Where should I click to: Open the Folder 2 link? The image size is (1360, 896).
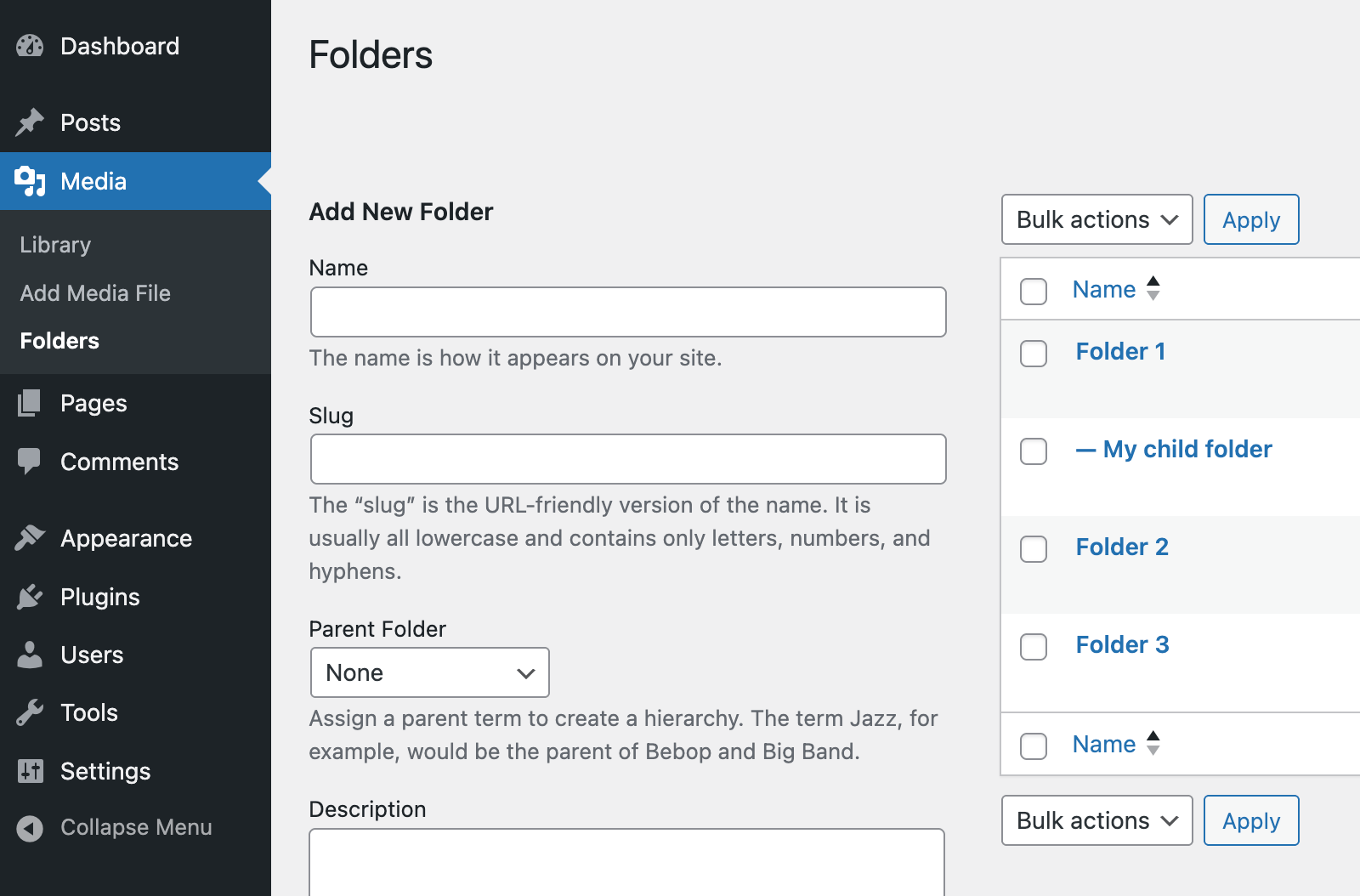(1121, 547)
